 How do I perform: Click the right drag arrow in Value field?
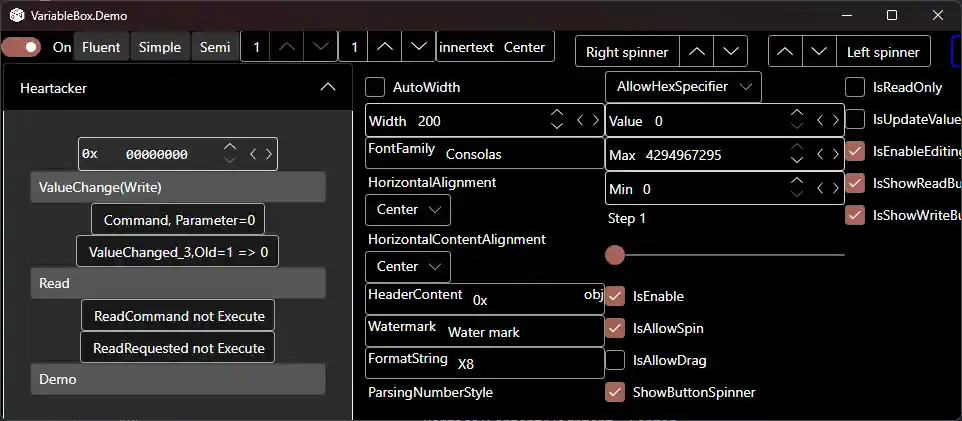(837, 121)
